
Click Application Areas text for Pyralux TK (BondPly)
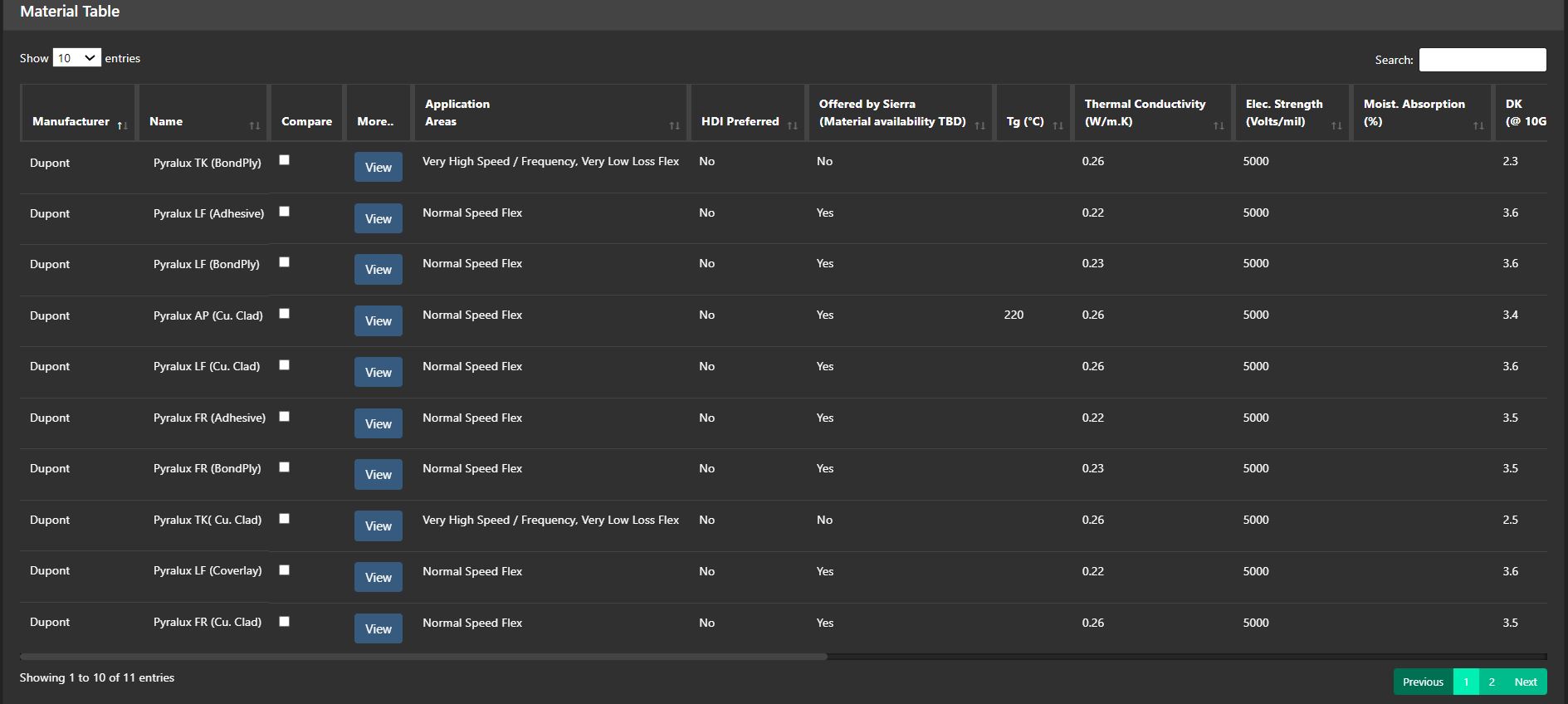click(550, 161)
